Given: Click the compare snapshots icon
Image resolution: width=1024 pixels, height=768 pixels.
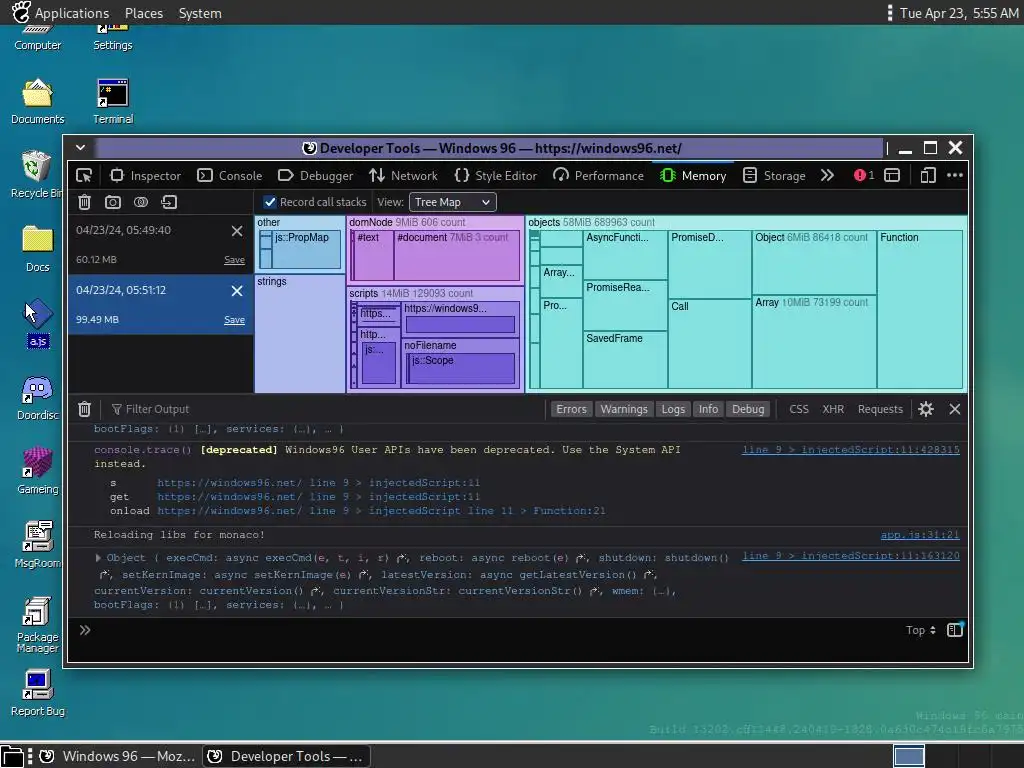Looking at the screenshot, I should [141, 202].
